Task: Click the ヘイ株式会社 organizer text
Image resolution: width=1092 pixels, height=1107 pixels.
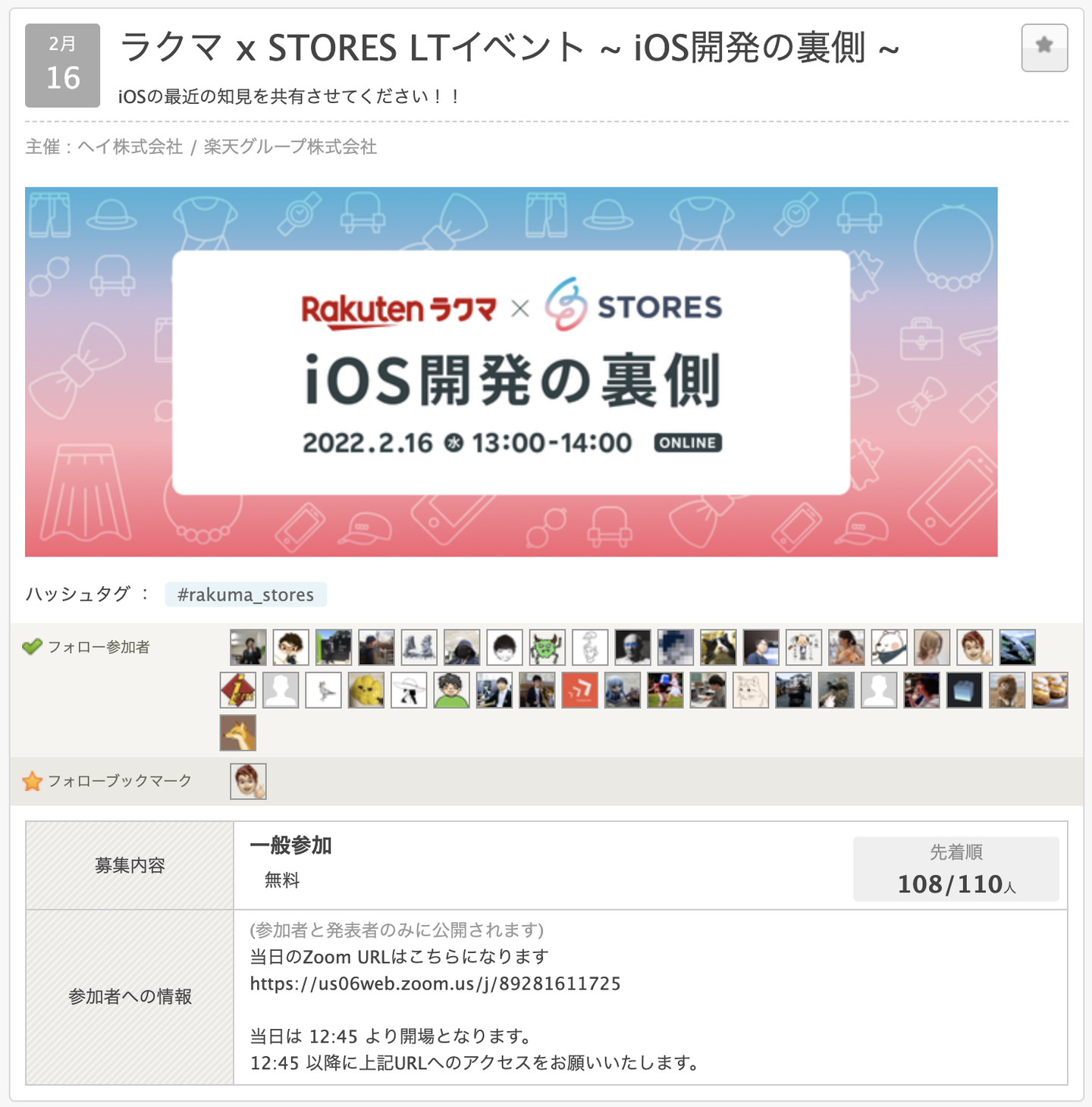Action: coord(130,146)
